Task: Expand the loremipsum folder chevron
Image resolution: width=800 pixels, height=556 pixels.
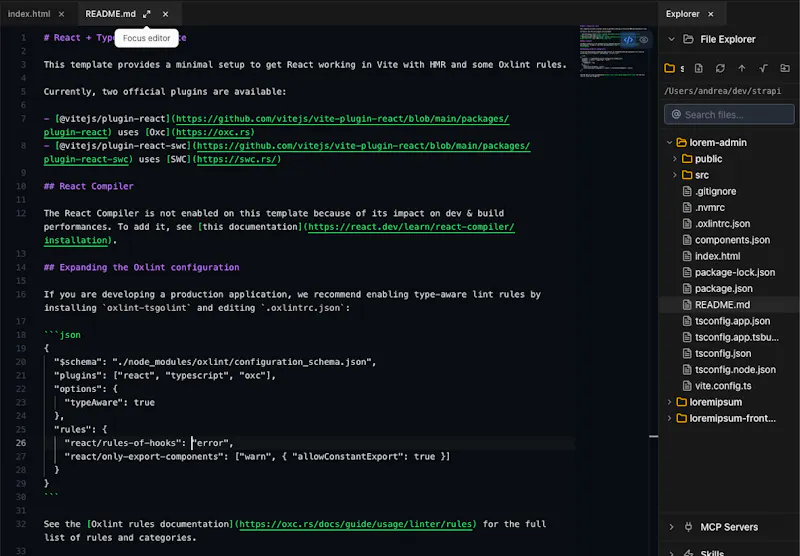Action: pos(669,402)
